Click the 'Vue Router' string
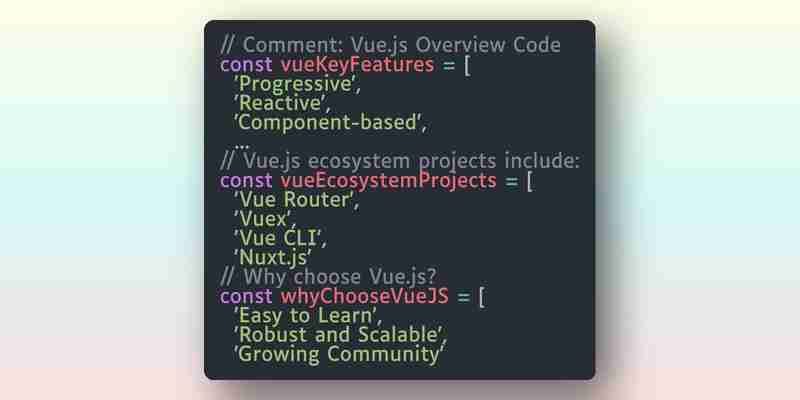Viewport: 800px width, 400px height. 293,200
